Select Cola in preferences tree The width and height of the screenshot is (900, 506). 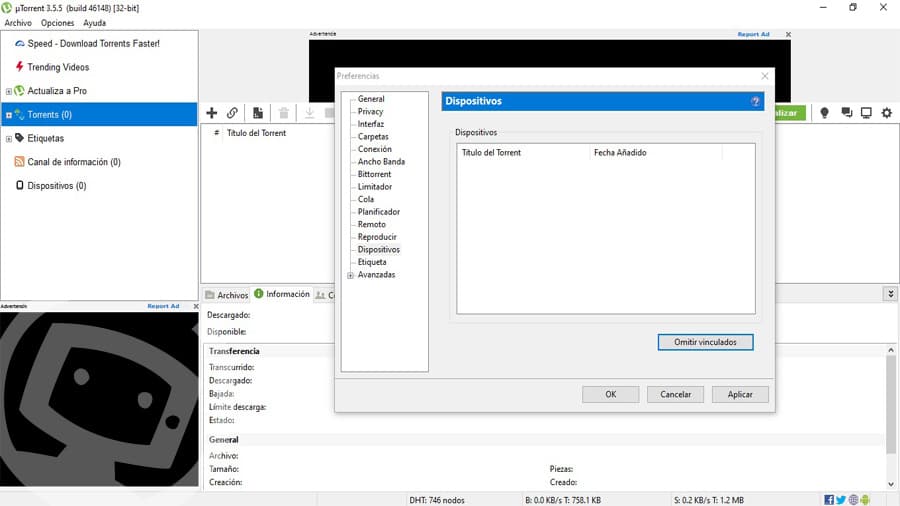366,199
